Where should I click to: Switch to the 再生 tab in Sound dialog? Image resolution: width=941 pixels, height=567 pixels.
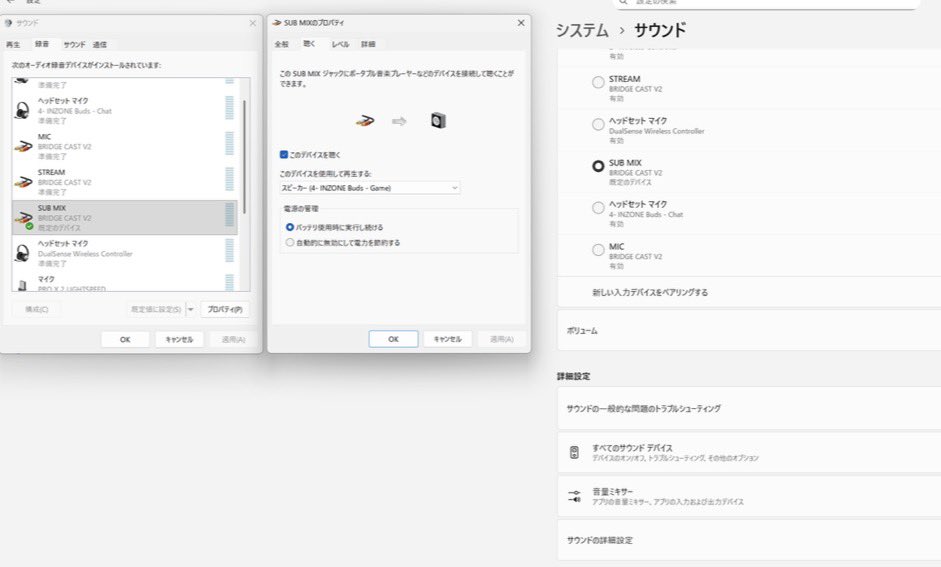(x=13, y=44)
